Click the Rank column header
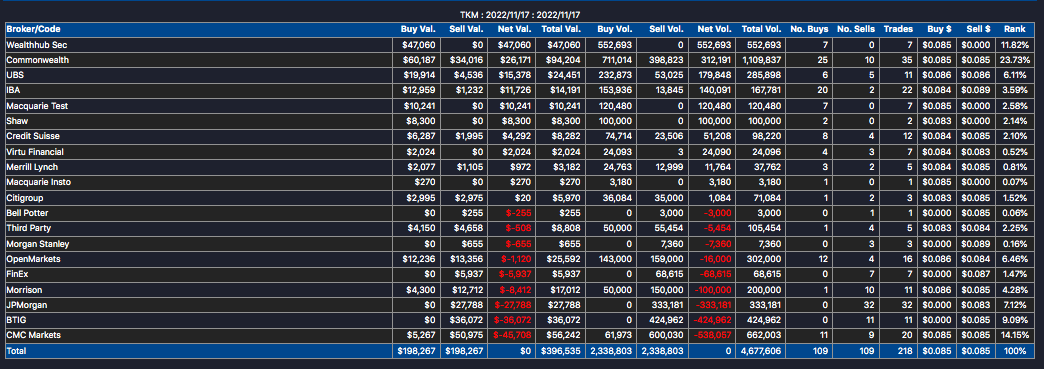This screenshot has width=1044, height=369. point(1015,29)
